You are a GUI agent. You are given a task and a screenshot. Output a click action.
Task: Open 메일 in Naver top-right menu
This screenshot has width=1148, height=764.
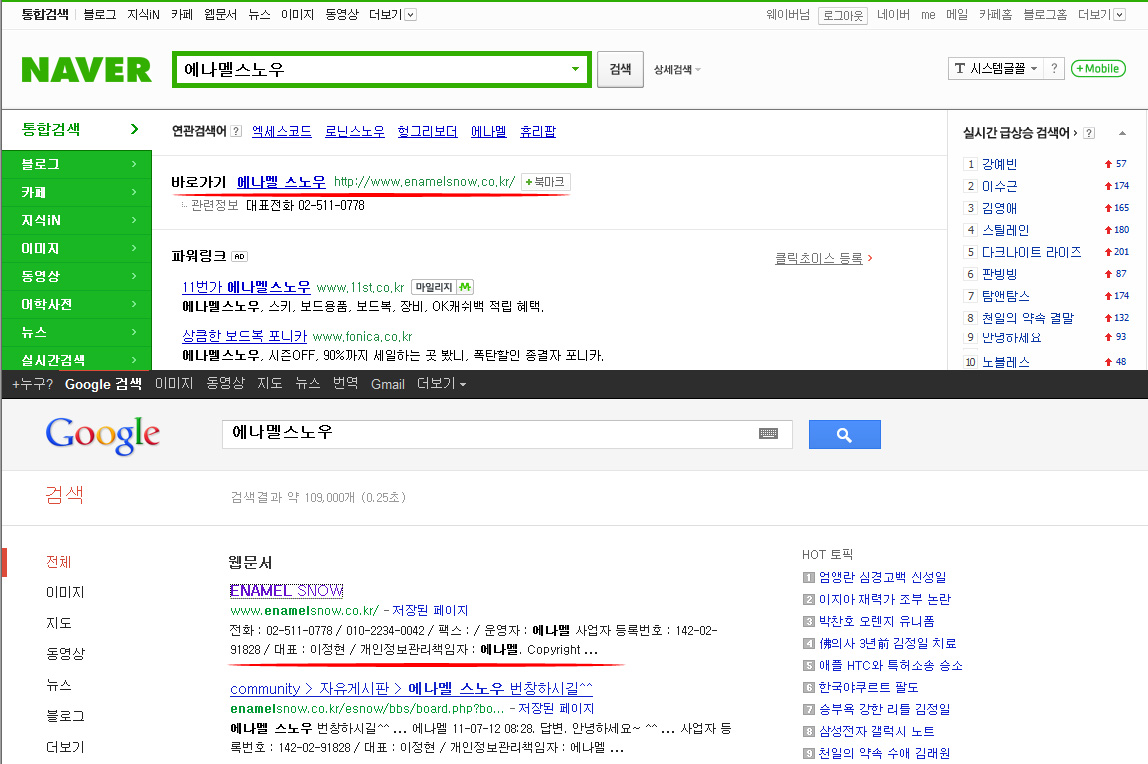957,15
